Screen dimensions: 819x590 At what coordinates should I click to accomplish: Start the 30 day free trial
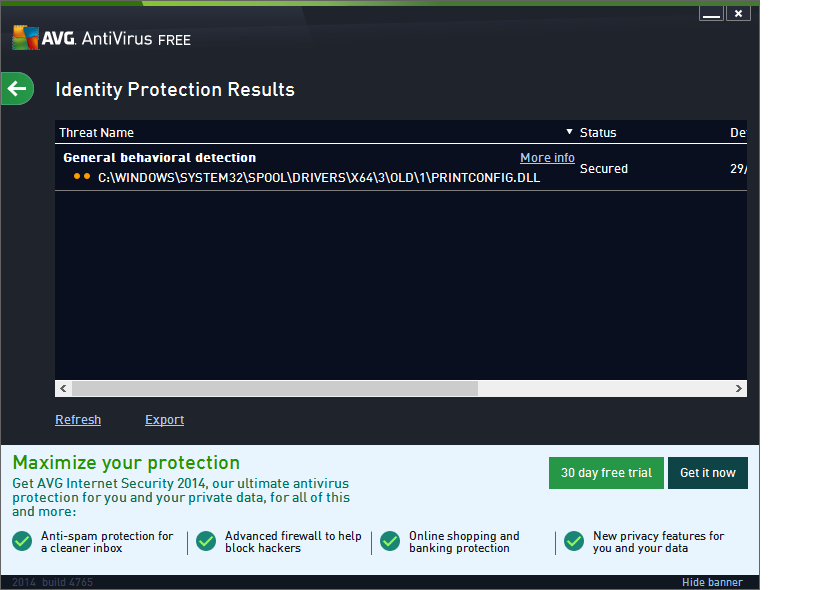pos(606,473)
